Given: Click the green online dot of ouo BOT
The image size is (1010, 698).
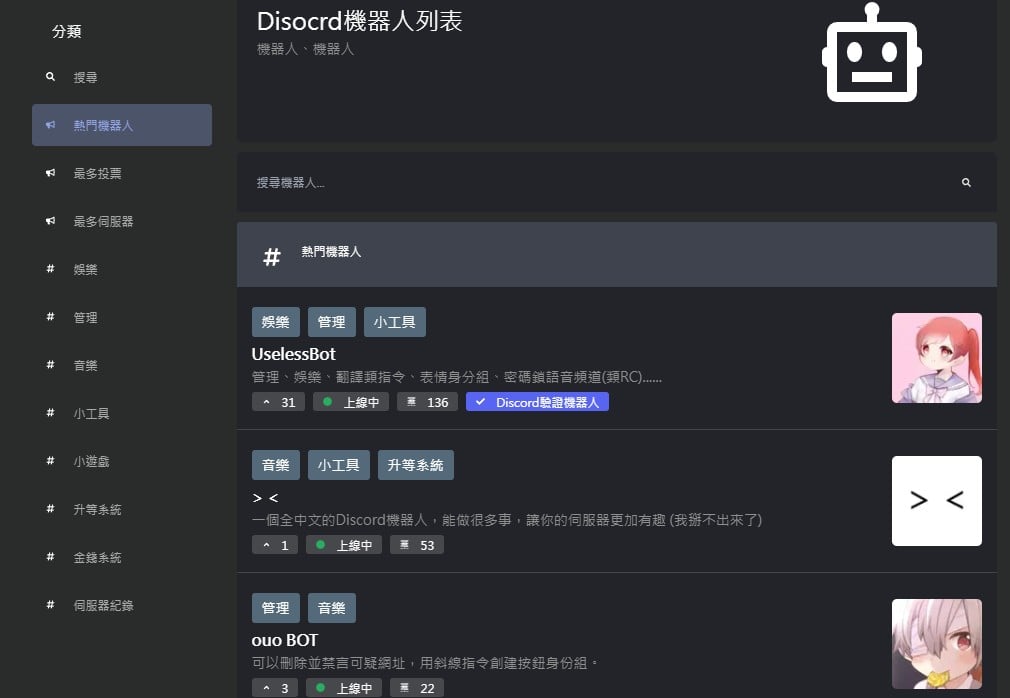Looking at the screenshot, I should click(x=320, y=687).
